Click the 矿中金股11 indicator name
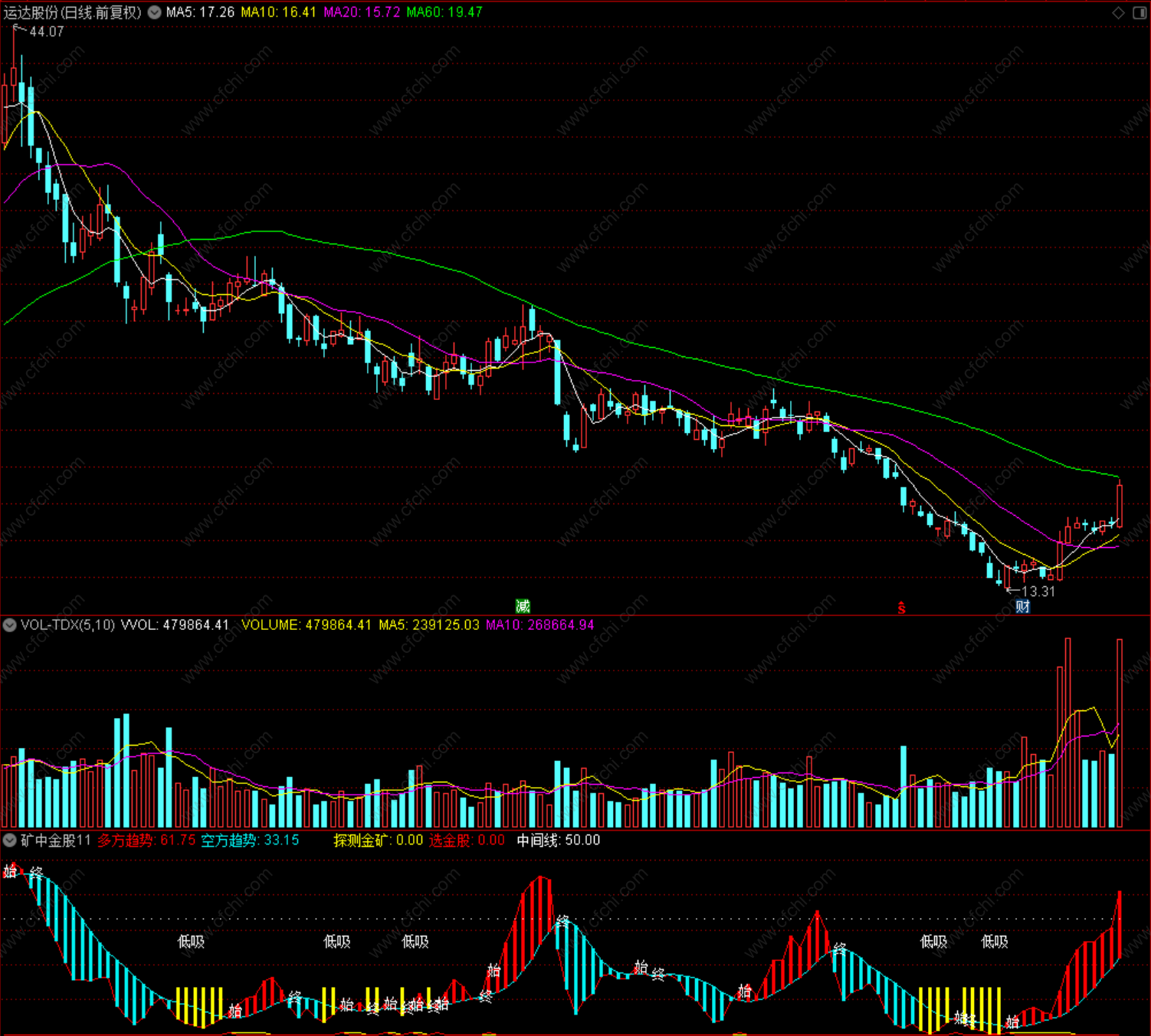The height and width of the screenshot is (1036, 1151). [56, 840]
